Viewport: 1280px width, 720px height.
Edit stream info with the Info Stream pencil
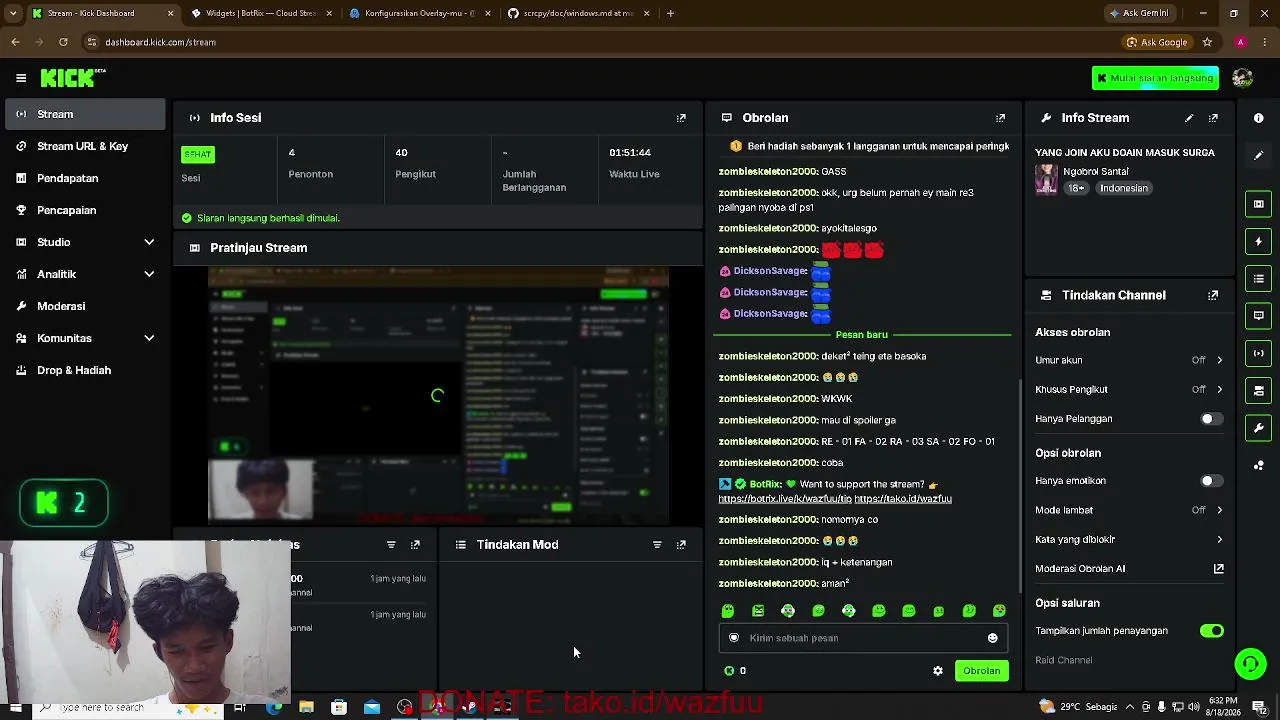point(1189,118)
